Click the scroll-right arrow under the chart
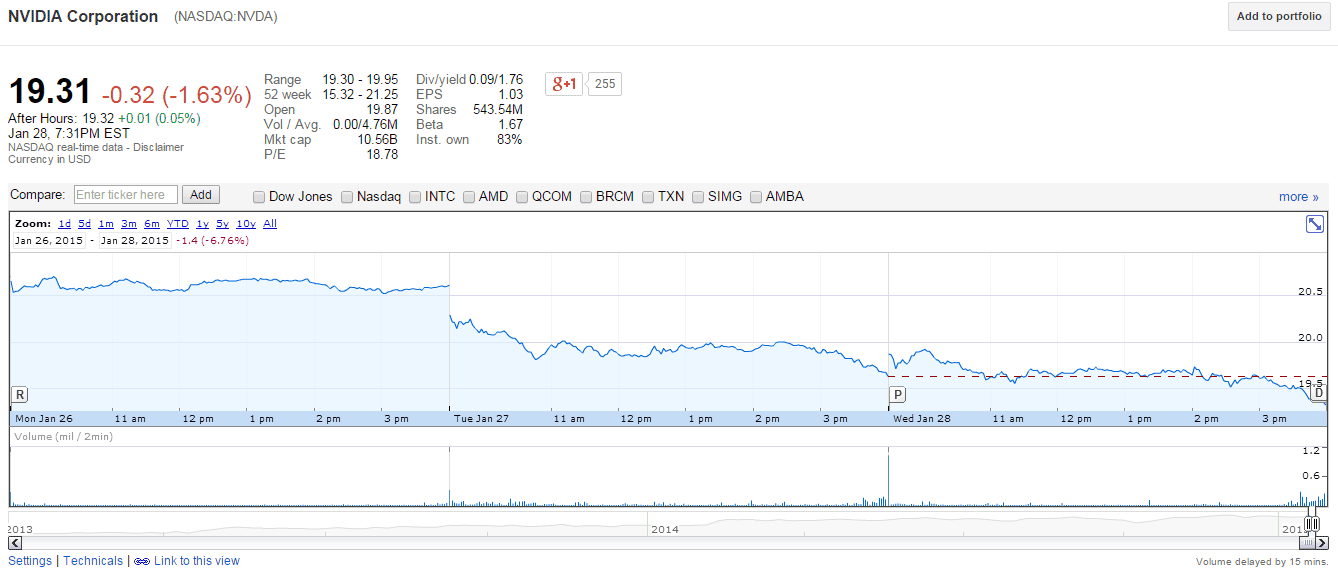This screenshot has height=574, width=1338. click(1321, 542)
